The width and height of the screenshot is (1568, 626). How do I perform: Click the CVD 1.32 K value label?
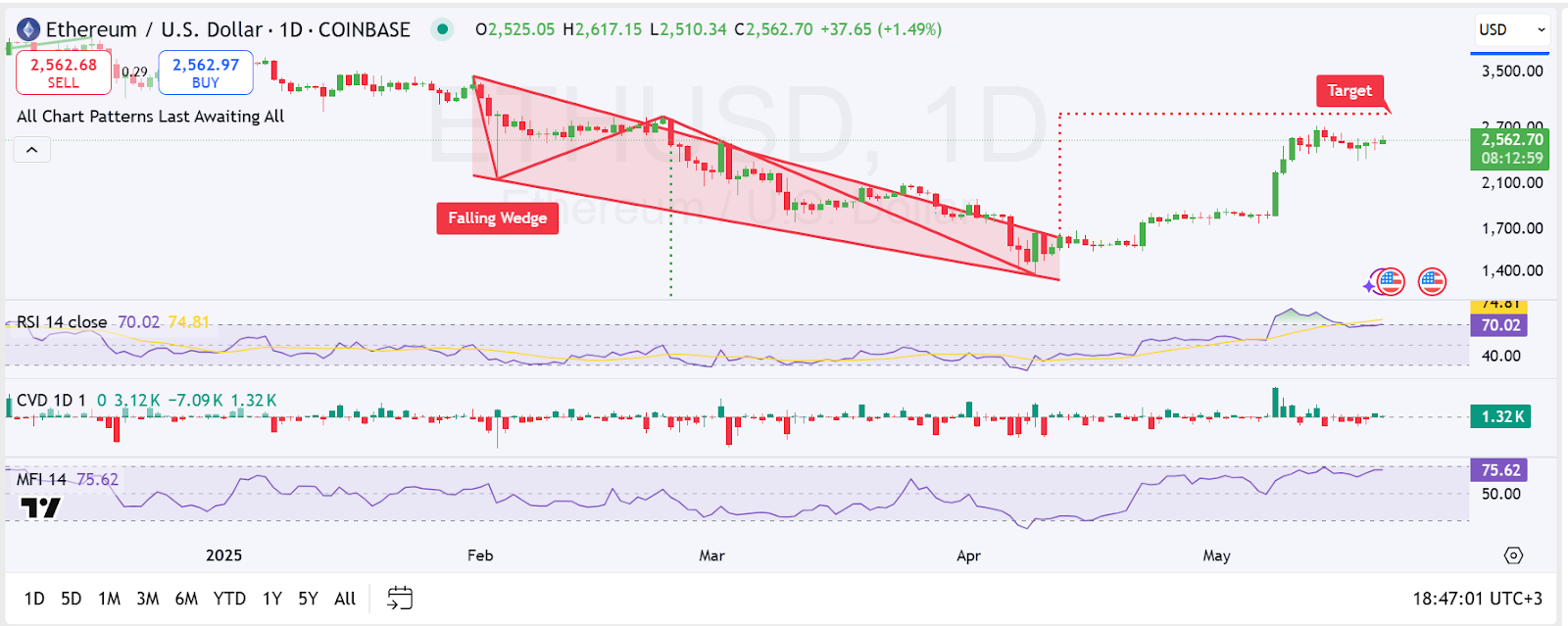[1500, 416]
